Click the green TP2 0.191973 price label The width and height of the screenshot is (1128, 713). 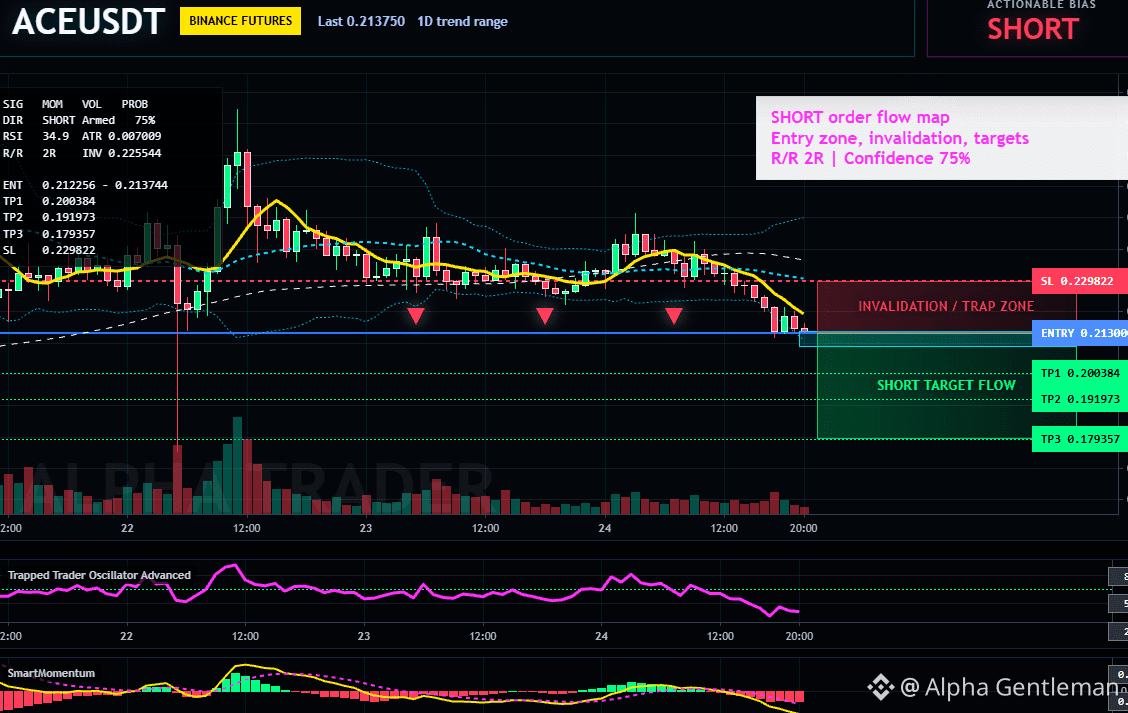pos(1080,399)
